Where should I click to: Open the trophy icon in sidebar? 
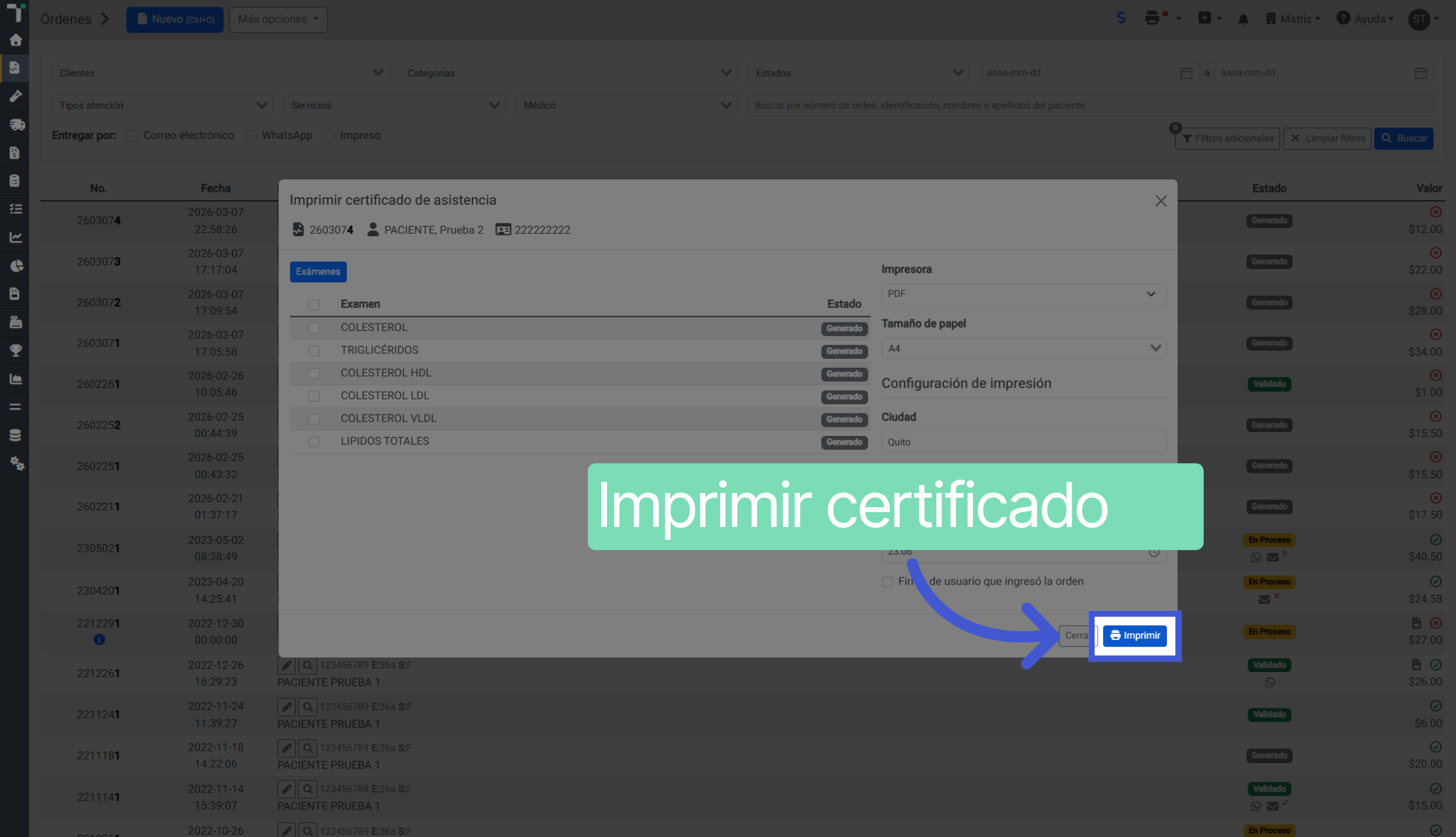coord(16,350)
